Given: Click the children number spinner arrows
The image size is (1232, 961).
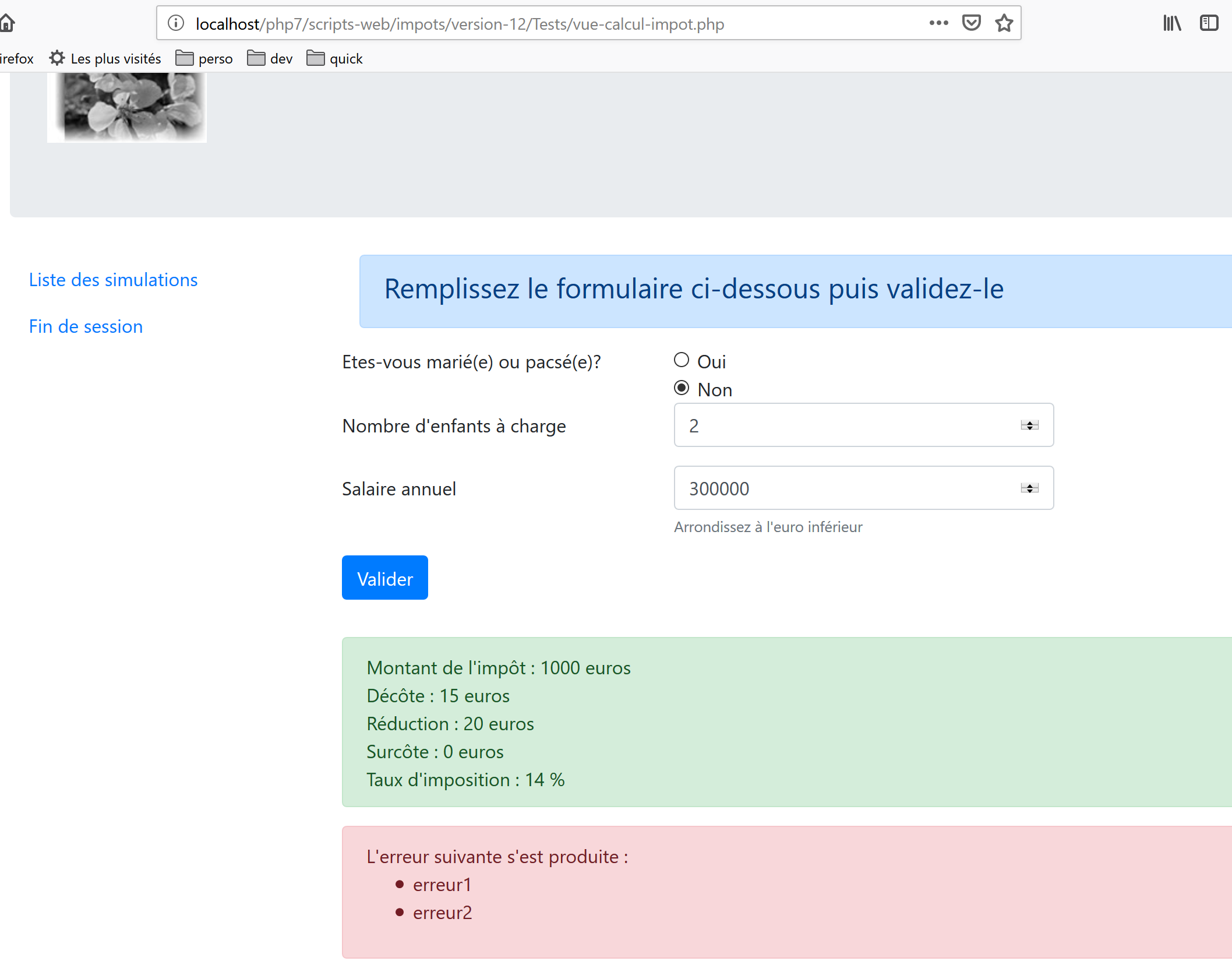Looking at the screenshot, I should [1029, 425].
